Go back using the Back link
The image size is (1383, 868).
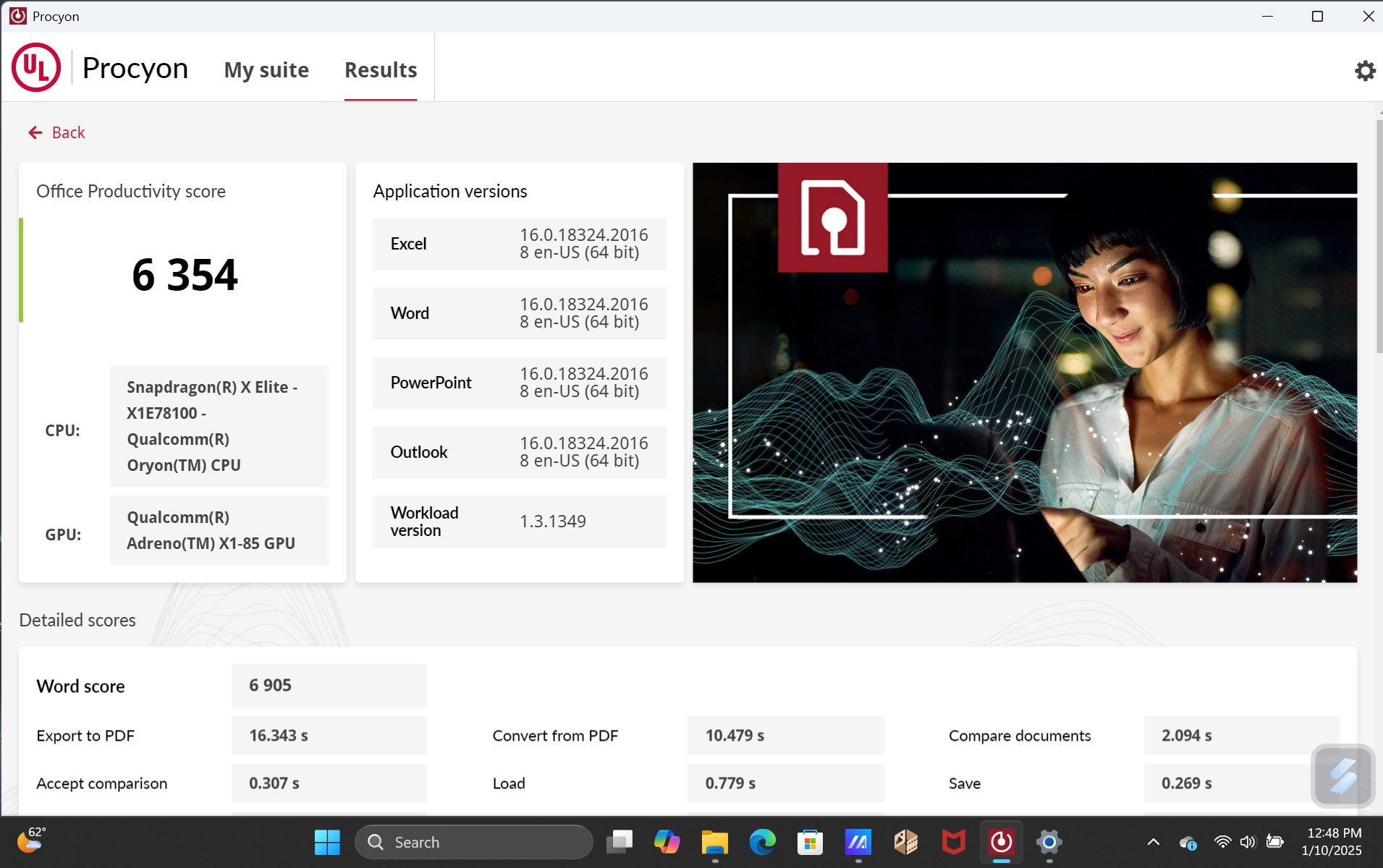[68, 132]
